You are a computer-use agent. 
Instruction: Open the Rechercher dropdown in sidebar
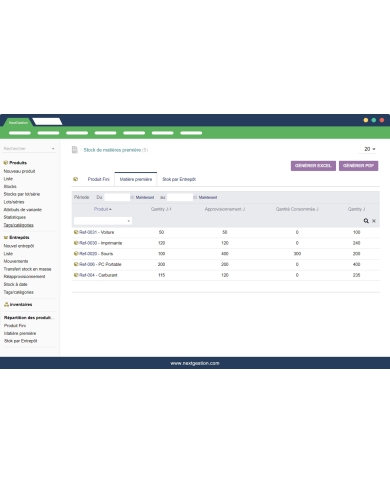[29, 148]
